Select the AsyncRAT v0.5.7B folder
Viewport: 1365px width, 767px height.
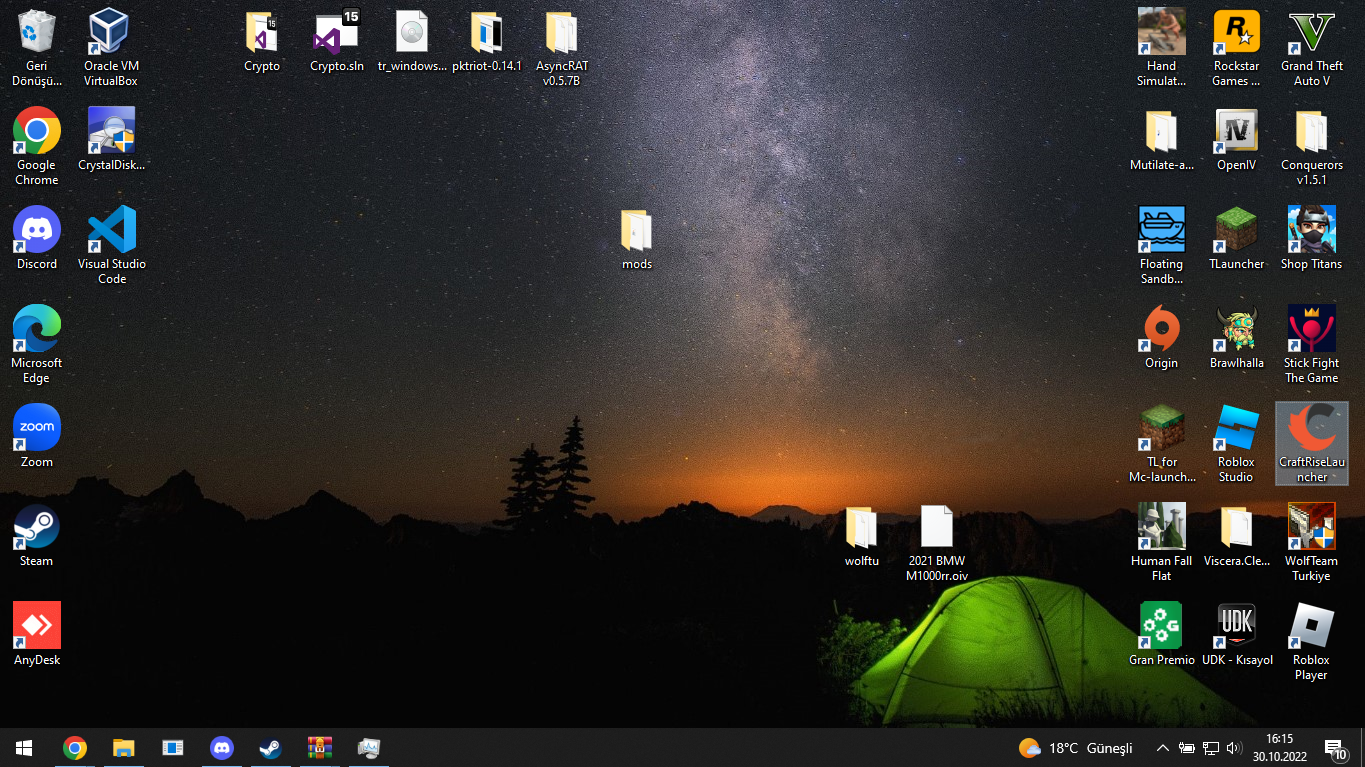562,47
